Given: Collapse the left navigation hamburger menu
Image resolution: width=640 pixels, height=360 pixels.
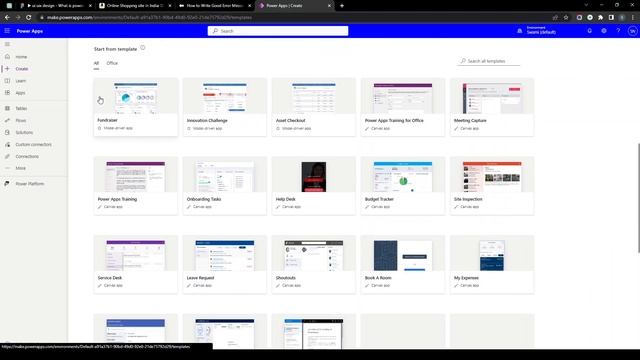Looking at the screenshot, I should pyautogui.click(x=7, y=44).
